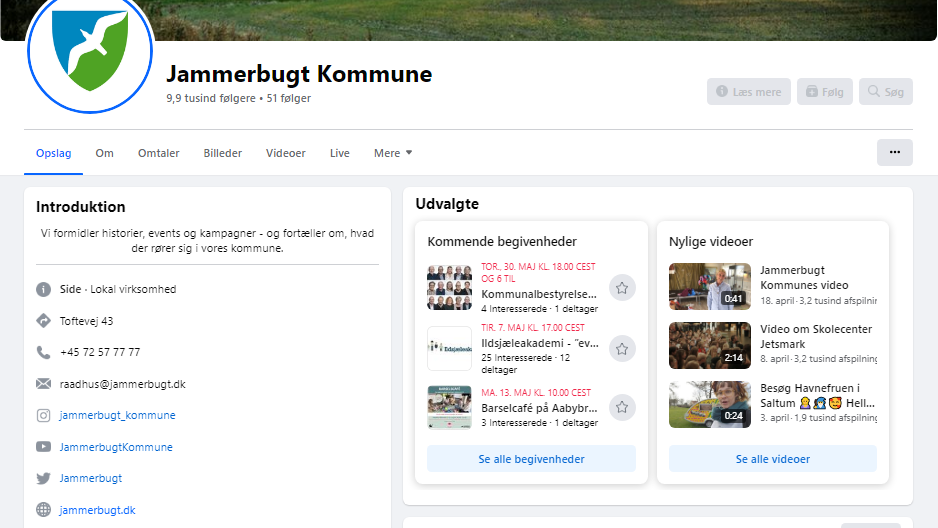
Task: Play the 2:14 Skolecenter Jetsmark video thumbnail
Action: click(x=709, y=346)
